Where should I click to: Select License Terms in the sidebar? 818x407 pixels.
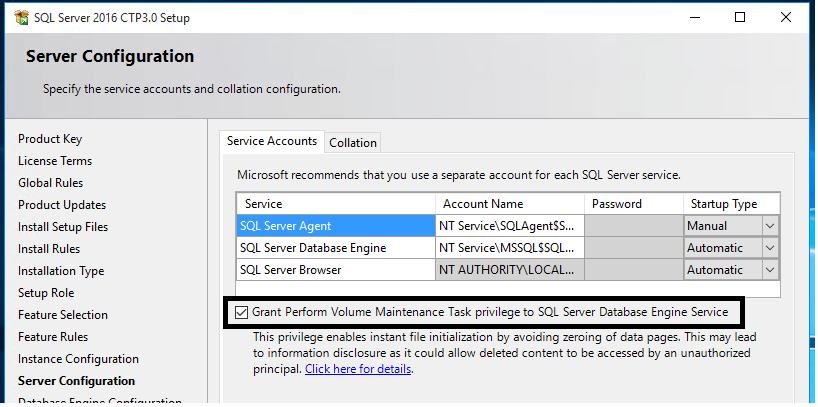tap(55, 161)
